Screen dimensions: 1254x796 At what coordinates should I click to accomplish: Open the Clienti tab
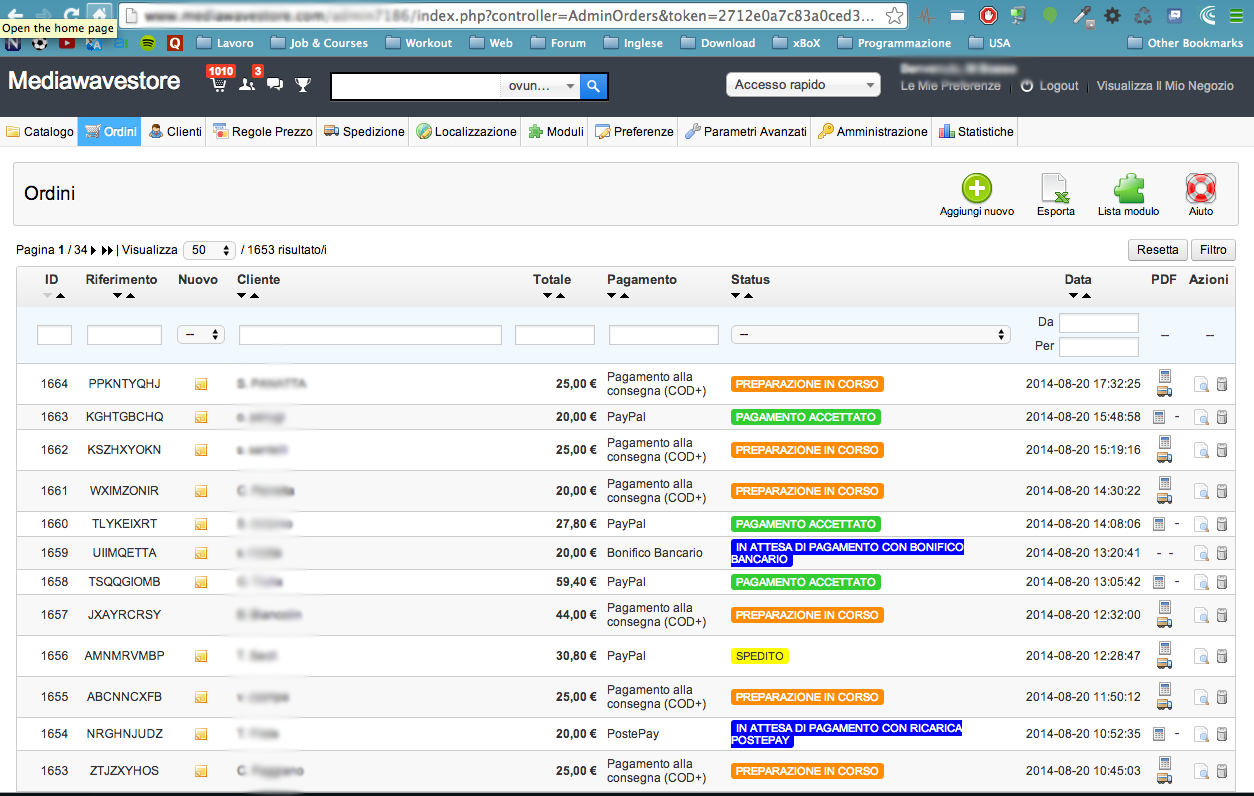click(175, 132)
